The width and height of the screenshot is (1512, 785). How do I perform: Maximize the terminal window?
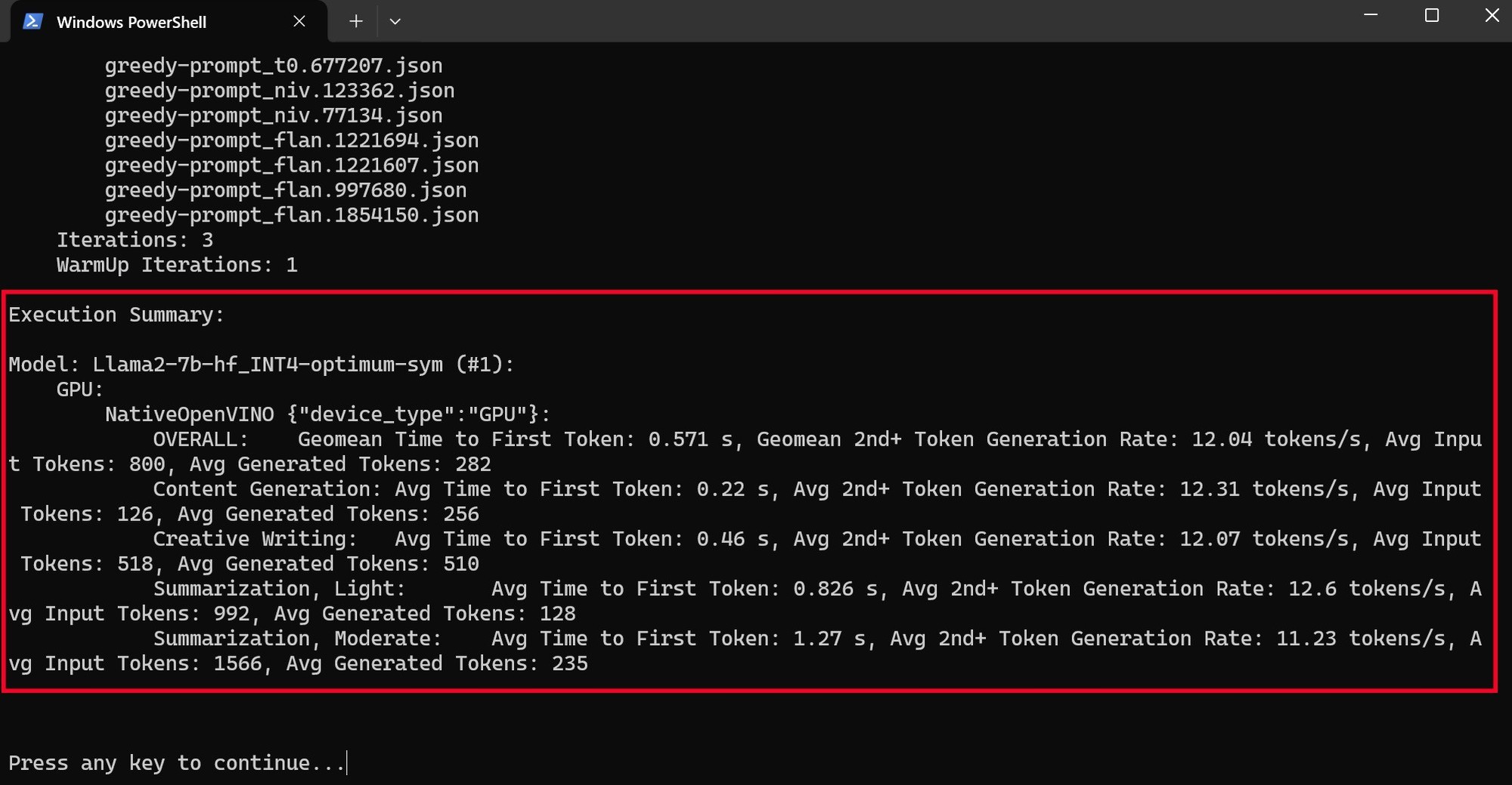point(1431,15)
